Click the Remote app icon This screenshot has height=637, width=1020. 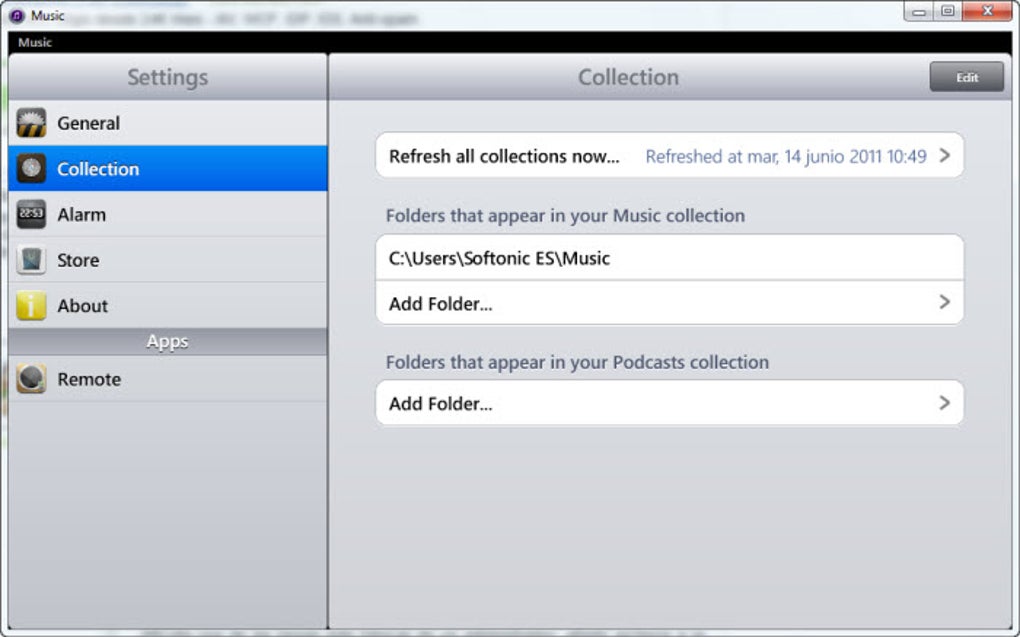coord(31,379)
